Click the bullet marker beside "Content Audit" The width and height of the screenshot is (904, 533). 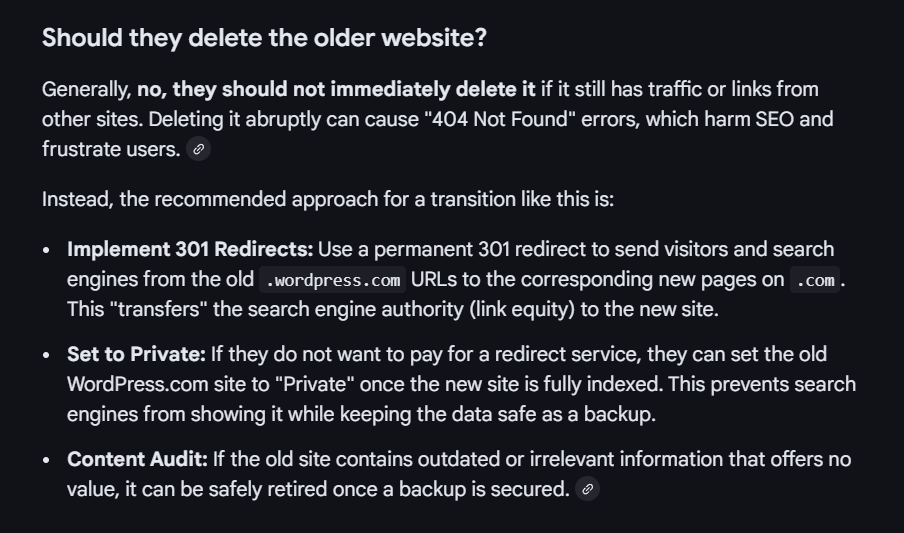[47, 460]
